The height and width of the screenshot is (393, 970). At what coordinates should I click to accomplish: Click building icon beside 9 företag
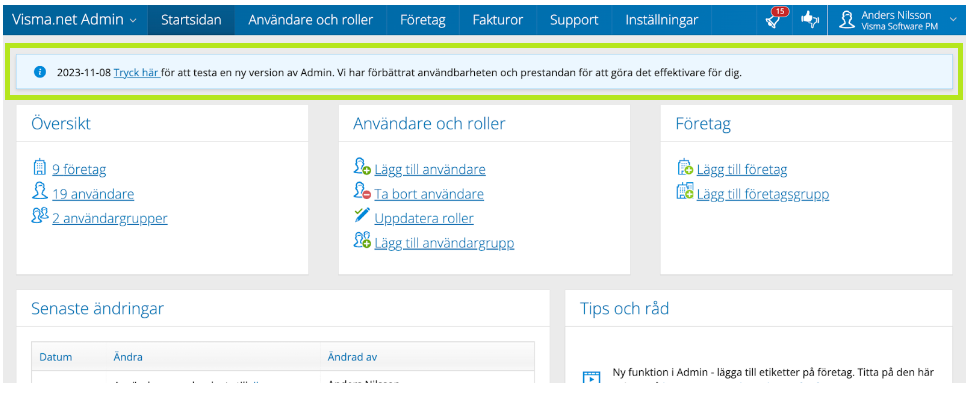click(x=40, y=167)
